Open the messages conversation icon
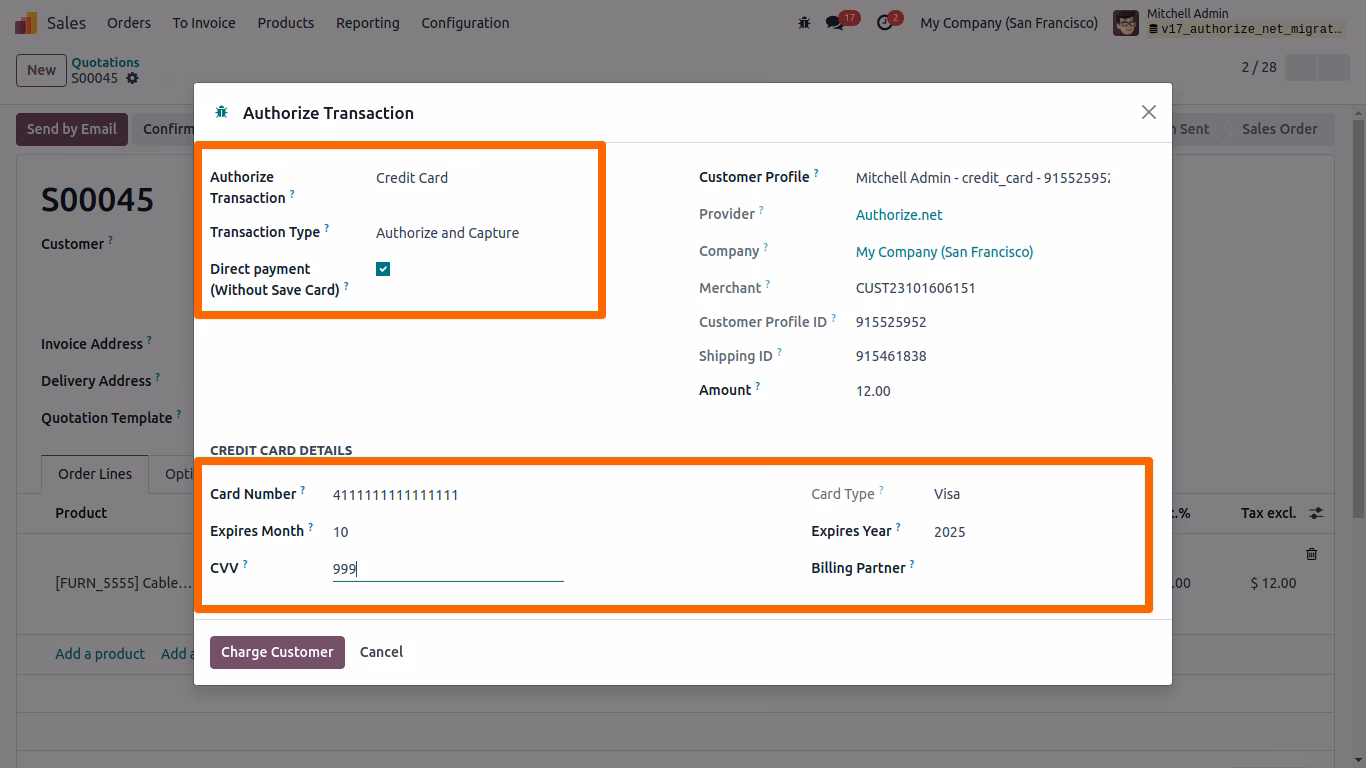Image resolution: width=1366 pixels, height=768 pixels. coord(834,22)
